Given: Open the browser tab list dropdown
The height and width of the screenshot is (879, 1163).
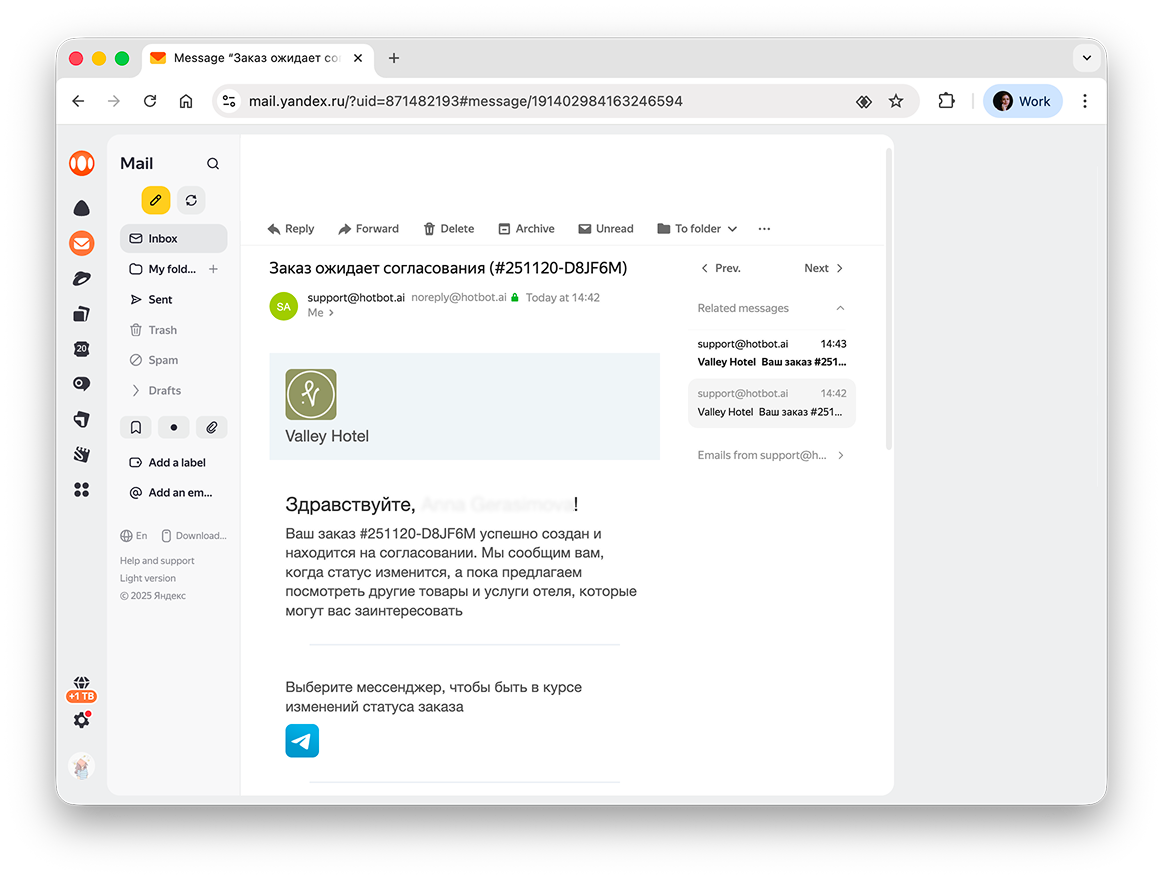Looking at the screenshot, I should [x=1087, y=58].
